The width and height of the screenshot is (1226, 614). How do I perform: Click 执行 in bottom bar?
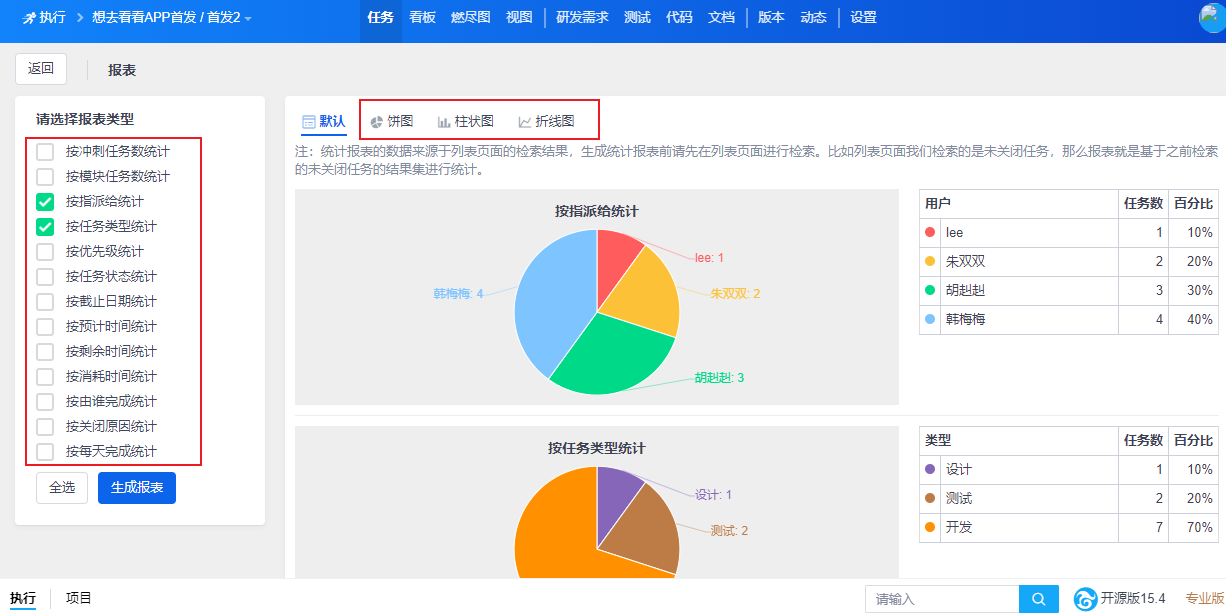pos(23,598)
